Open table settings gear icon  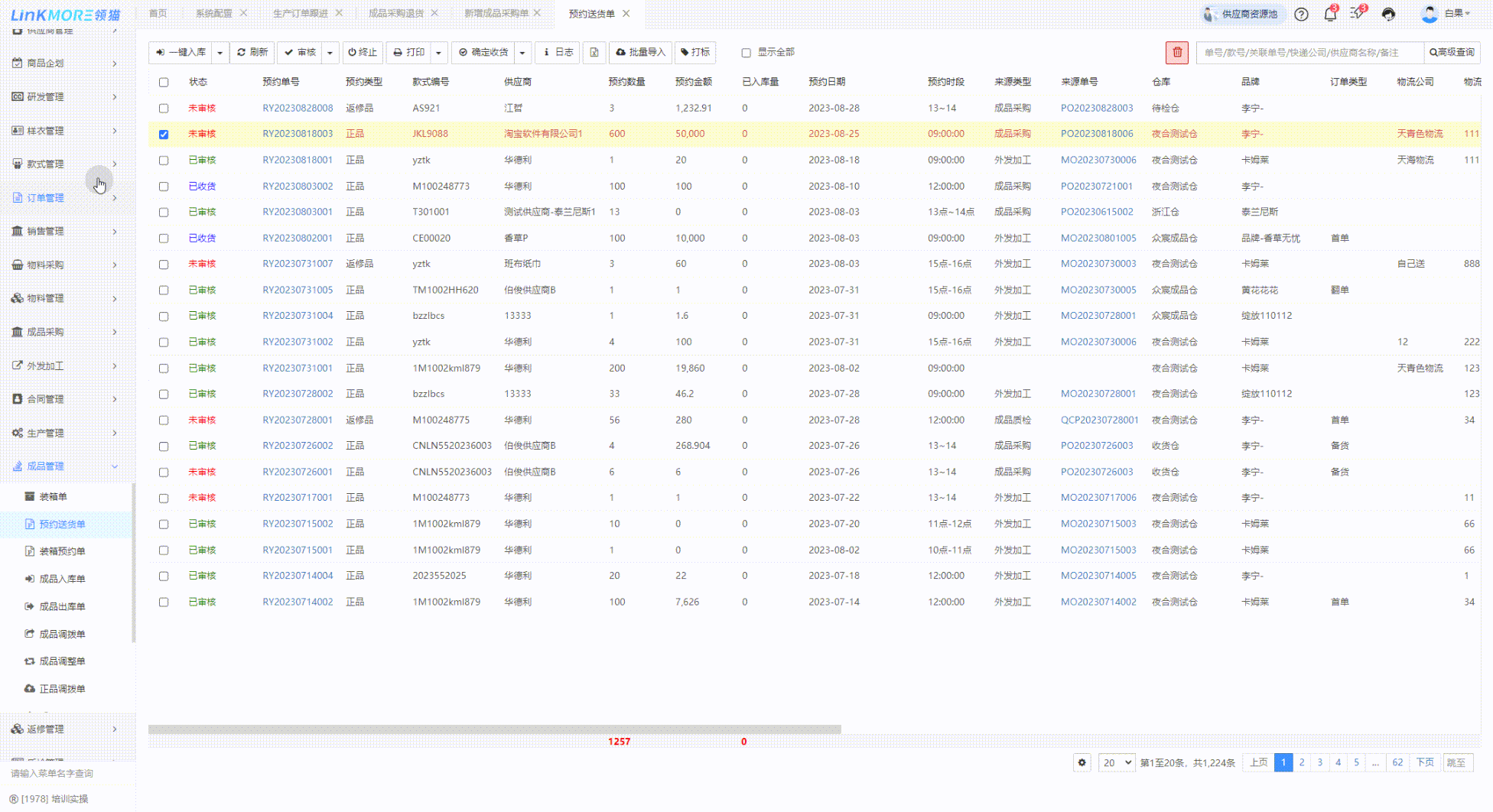1082,762
